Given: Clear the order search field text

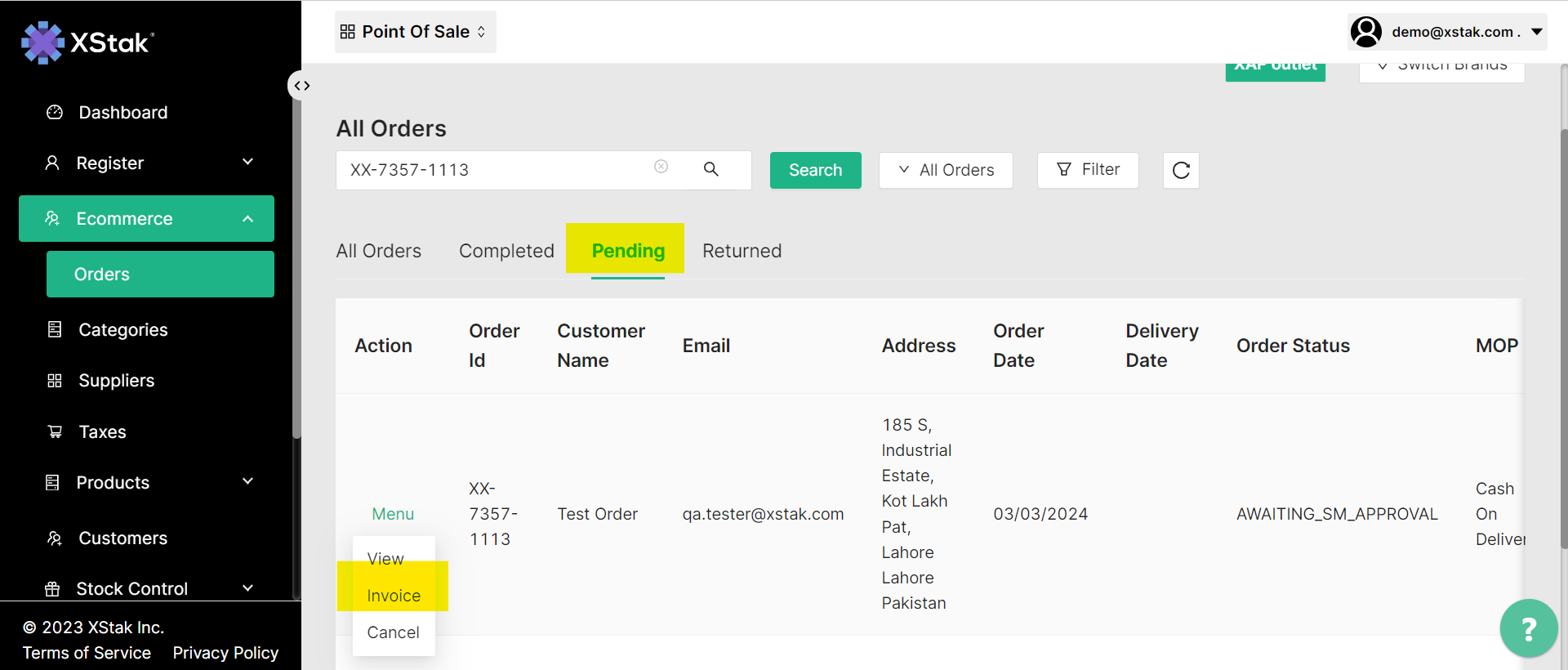Looking at the screenshot, I should tap(661, 167).
